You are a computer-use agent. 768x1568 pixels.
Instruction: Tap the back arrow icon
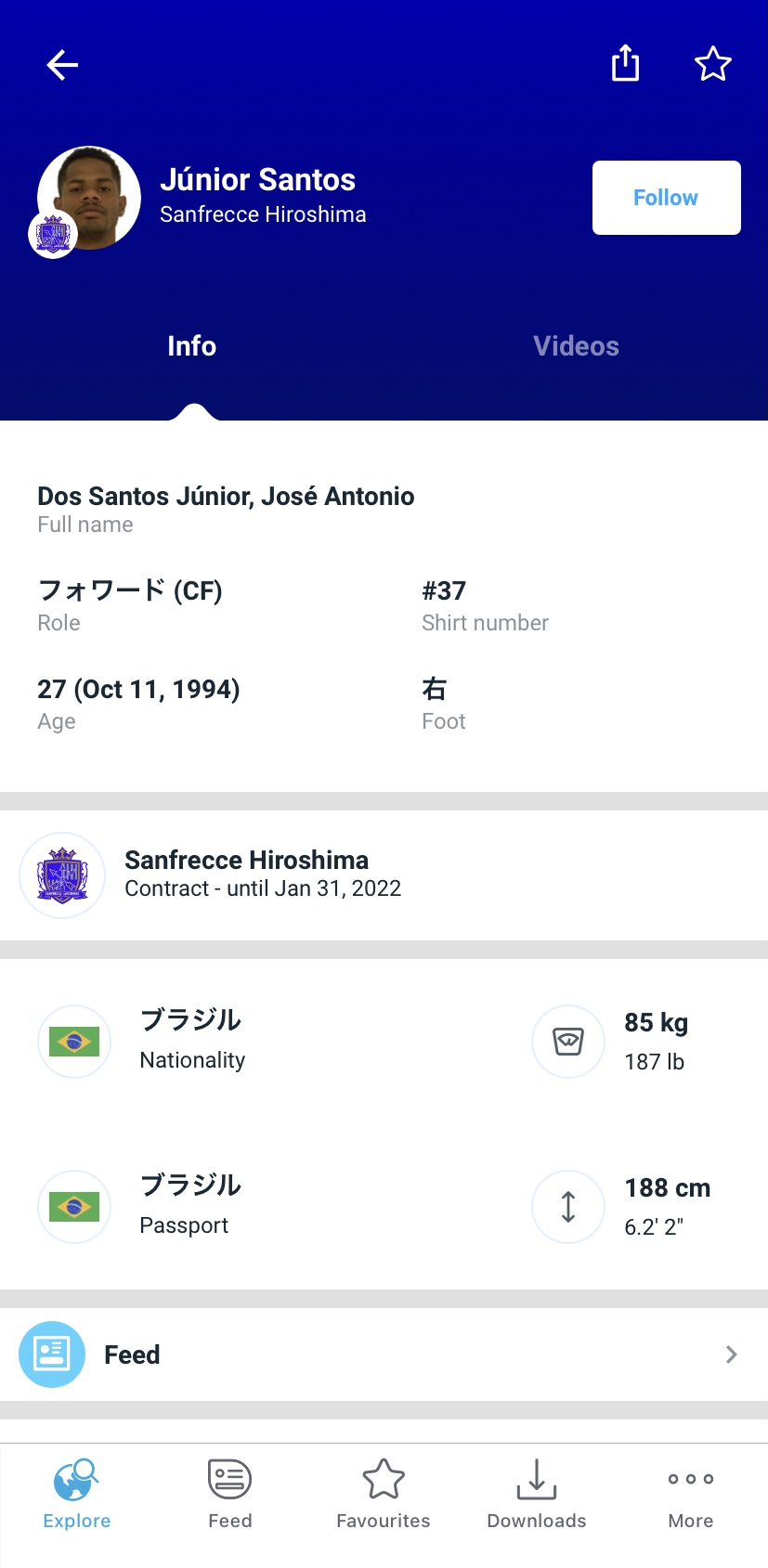[x=62, y=65]
